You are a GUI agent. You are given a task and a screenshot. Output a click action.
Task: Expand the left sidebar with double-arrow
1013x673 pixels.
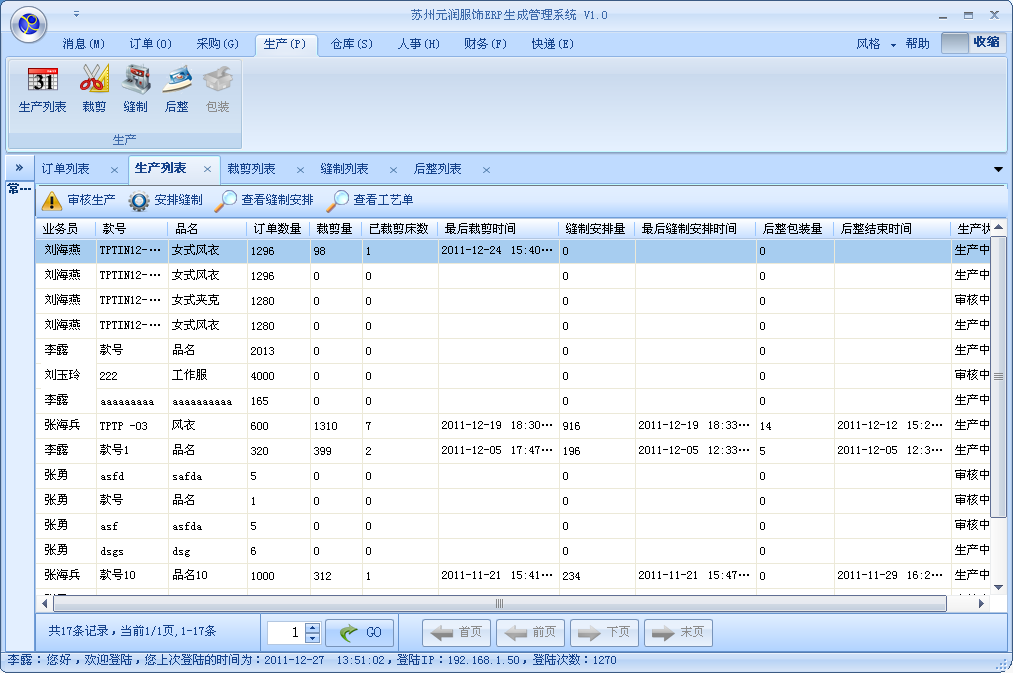click(18, 168)
